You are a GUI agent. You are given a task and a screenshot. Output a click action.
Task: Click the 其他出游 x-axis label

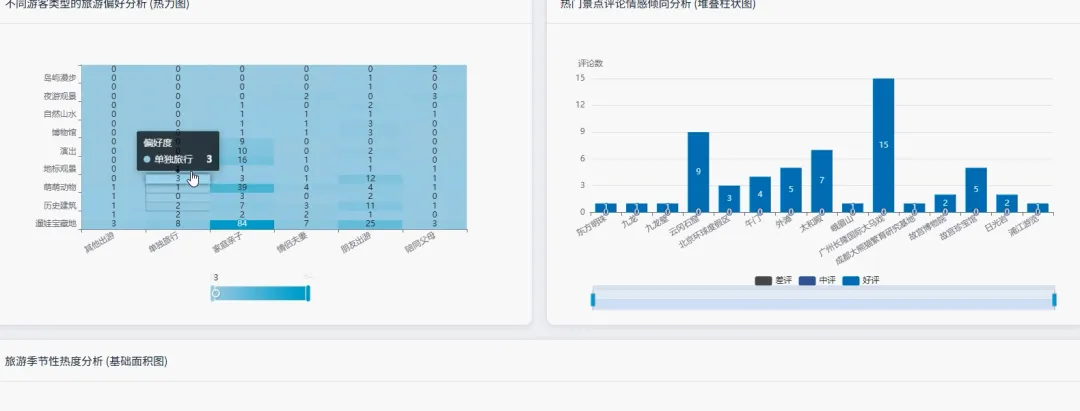tap(98, 242)
